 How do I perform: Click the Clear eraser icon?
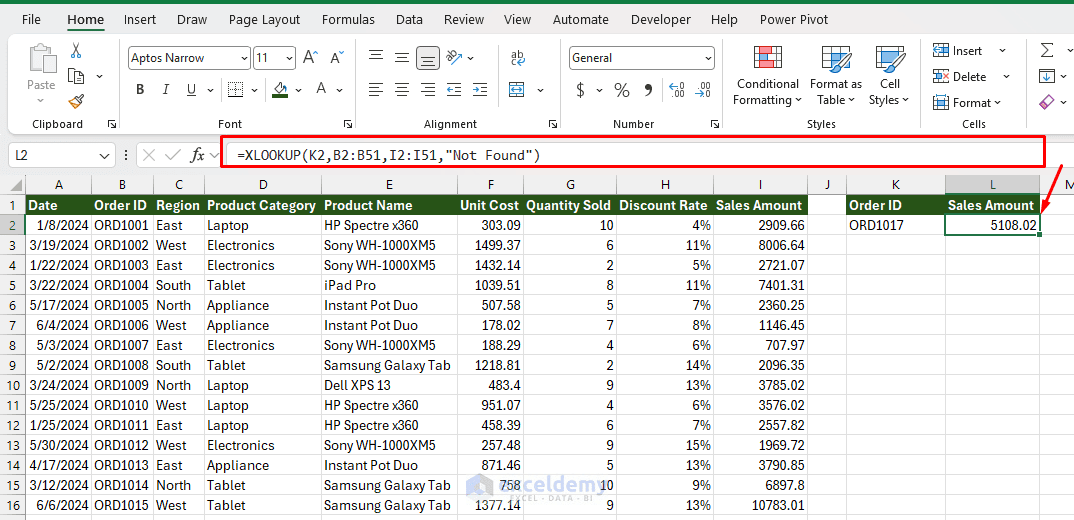point(1047,102)
